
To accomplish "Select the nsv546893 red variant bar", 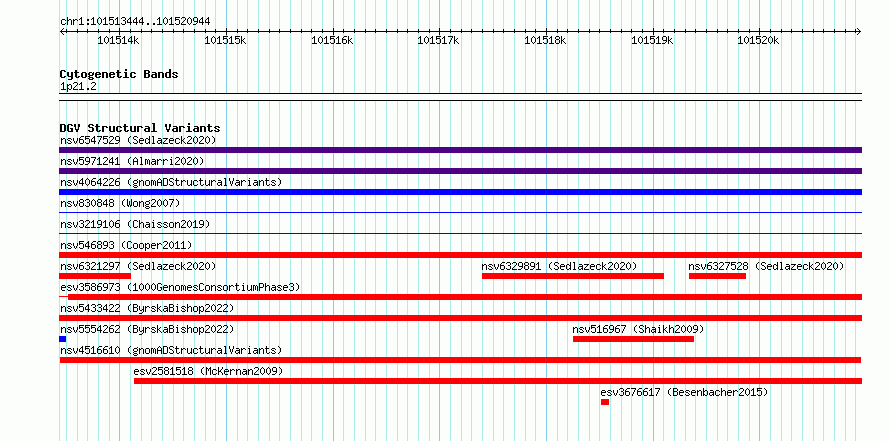I will (460, 255).
